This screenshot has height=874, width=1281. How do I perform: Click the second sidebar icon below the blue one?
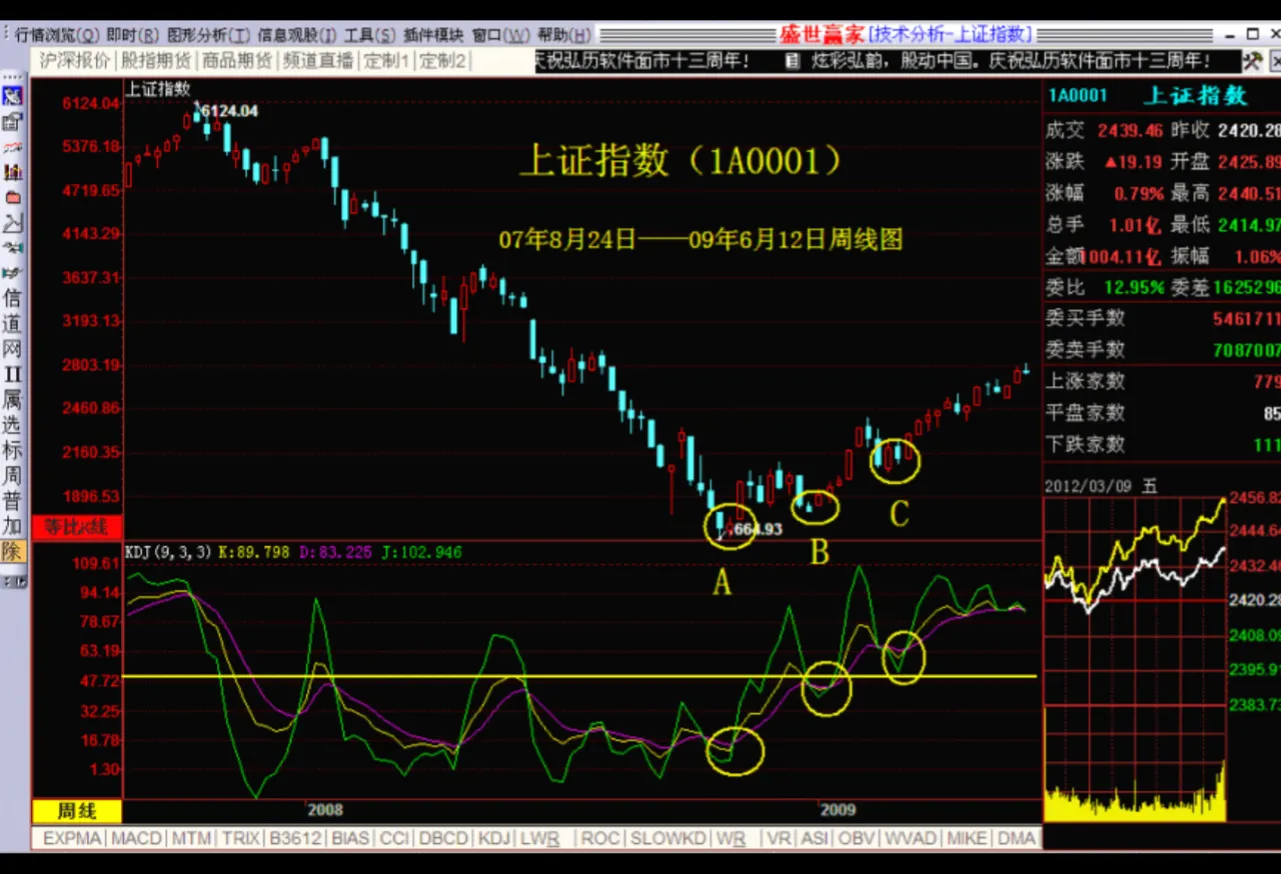[12, 122]
